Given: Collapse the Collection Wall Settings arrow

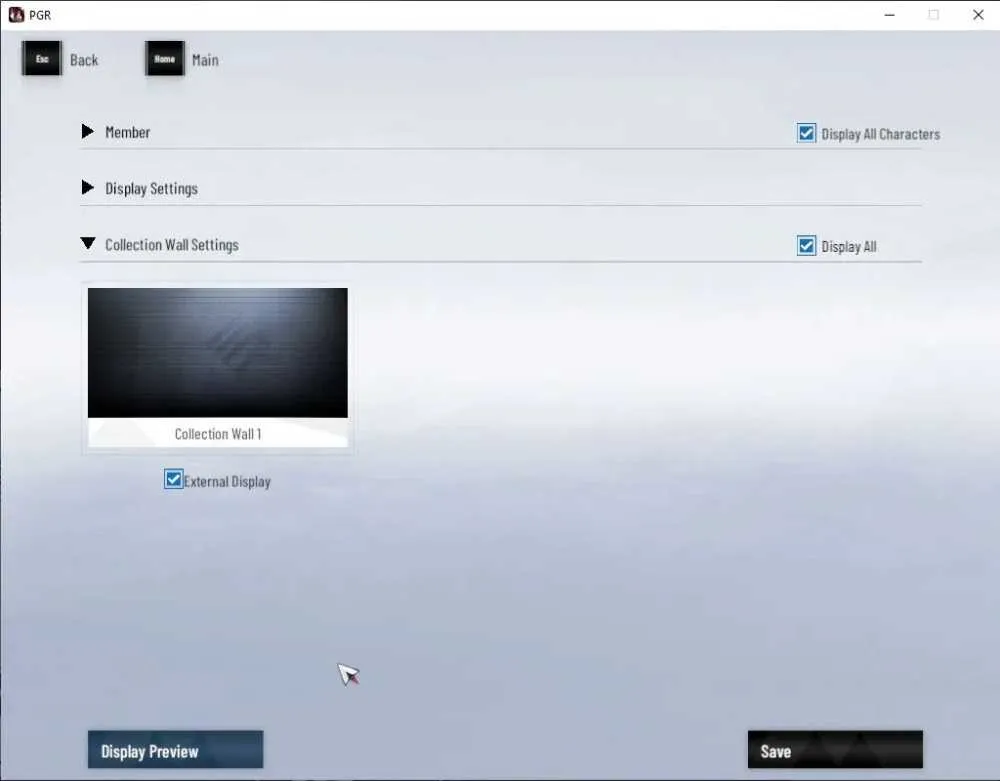Looking at the screenshot, I should (x=88, y=243).
